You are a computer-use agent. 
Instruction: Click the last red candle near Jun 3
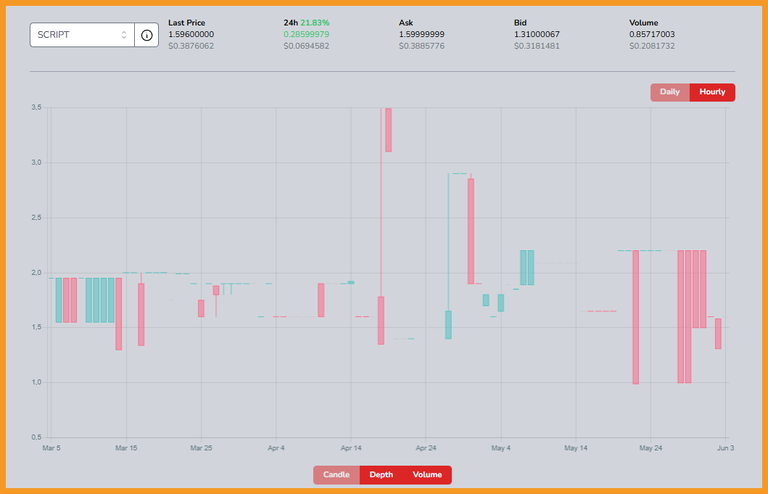pos(718,333)
